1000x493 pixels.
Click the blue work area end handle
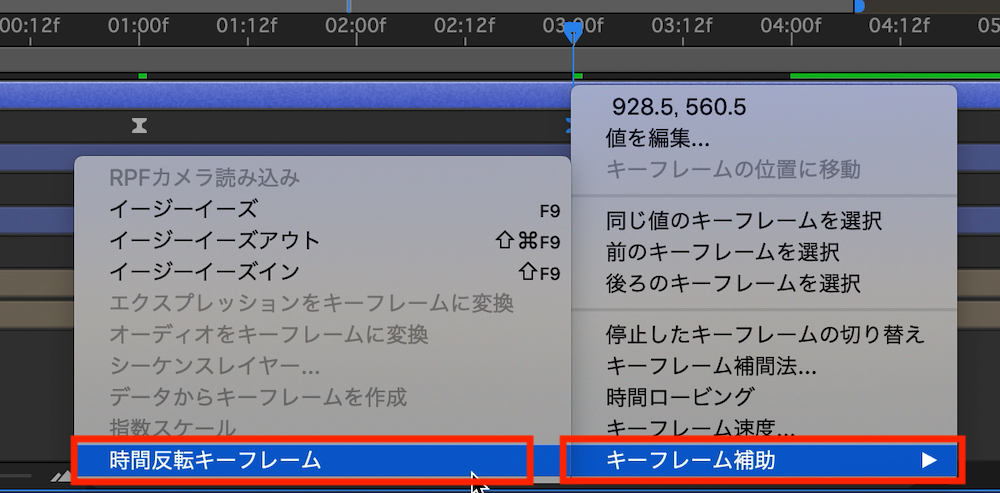coord(859,6)
